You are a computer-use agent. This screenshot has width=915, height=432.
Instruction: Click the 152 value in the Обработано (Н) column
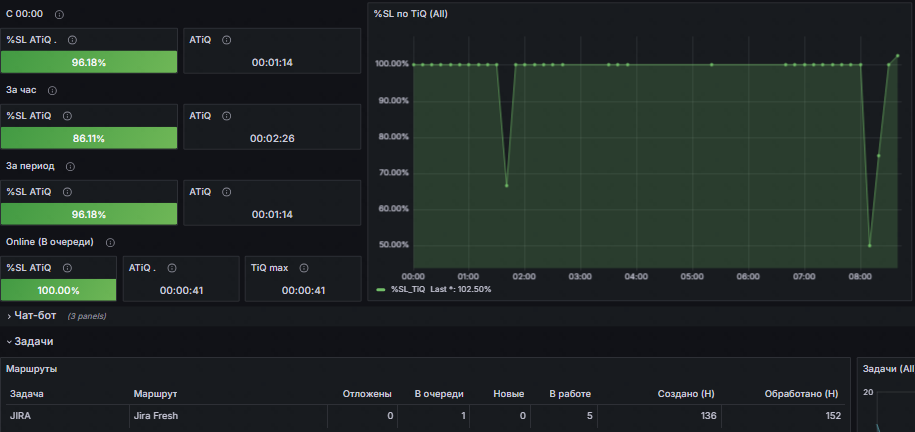pos(833,416)
